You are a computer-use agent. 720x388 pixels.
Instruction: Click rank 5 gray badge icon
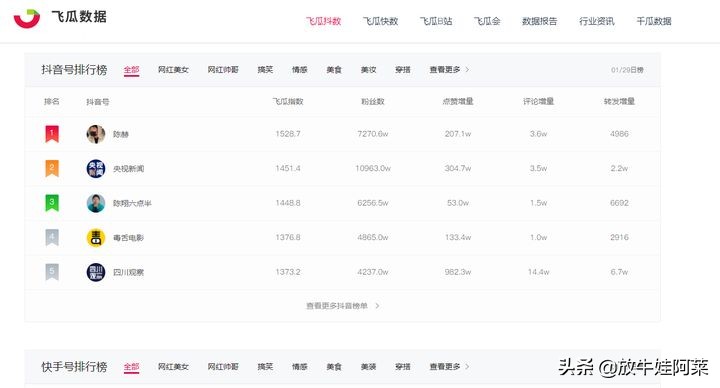tap(52, 272)
